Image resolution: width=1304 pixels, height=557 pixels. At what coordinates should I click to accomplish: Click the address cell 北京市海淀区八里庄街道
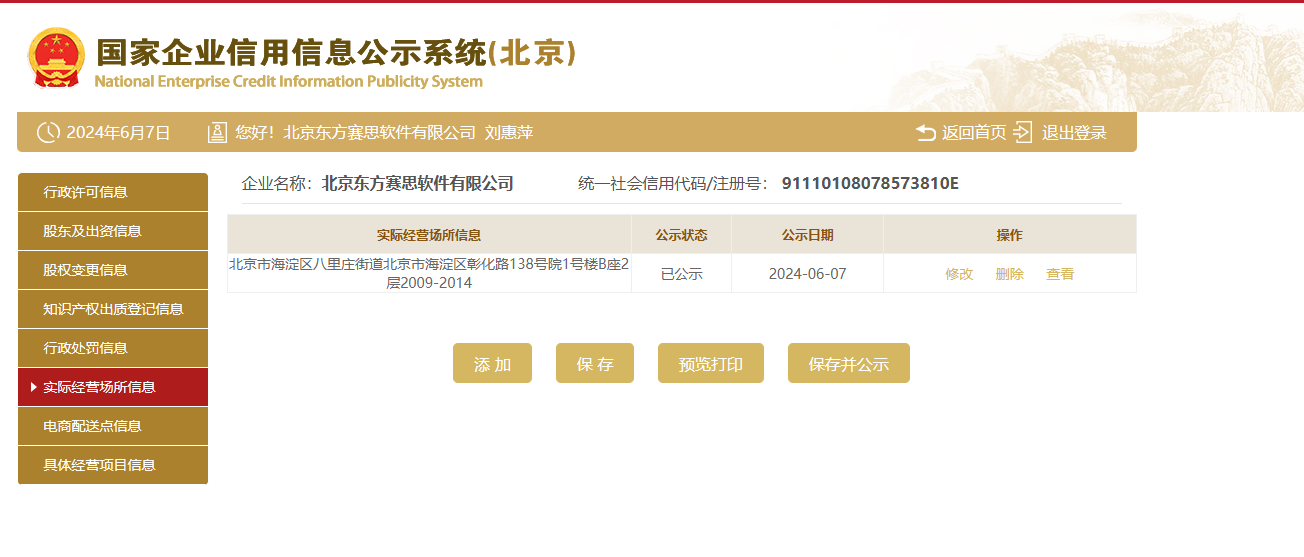[429, 274]
